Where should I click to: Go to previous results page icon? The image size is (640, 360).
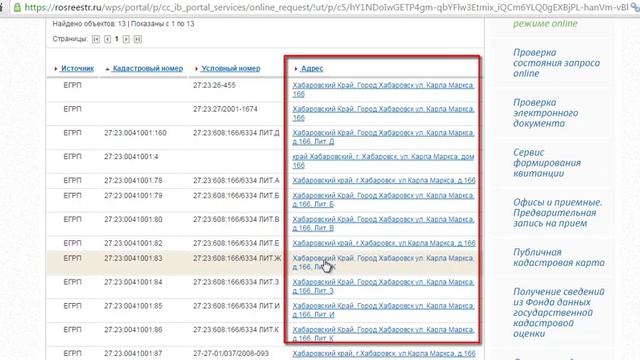107,39
